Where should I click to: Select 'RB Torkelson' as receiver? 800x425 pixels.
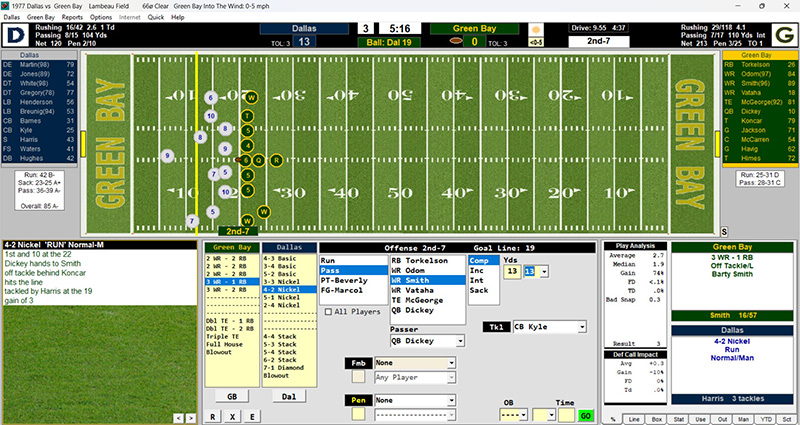(428, 261)
